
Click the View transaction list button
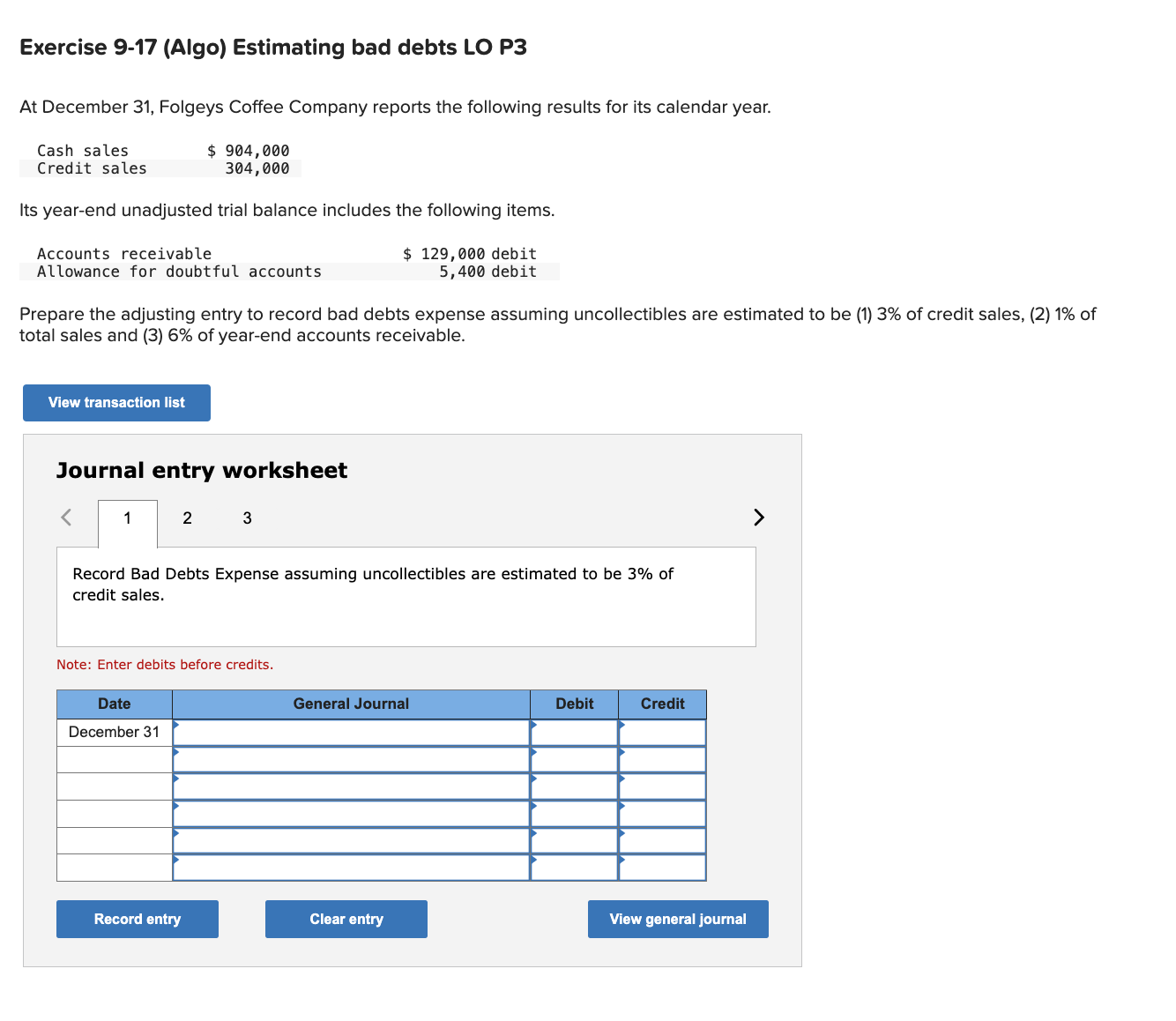pyautogui.click(x=115, y=402)
